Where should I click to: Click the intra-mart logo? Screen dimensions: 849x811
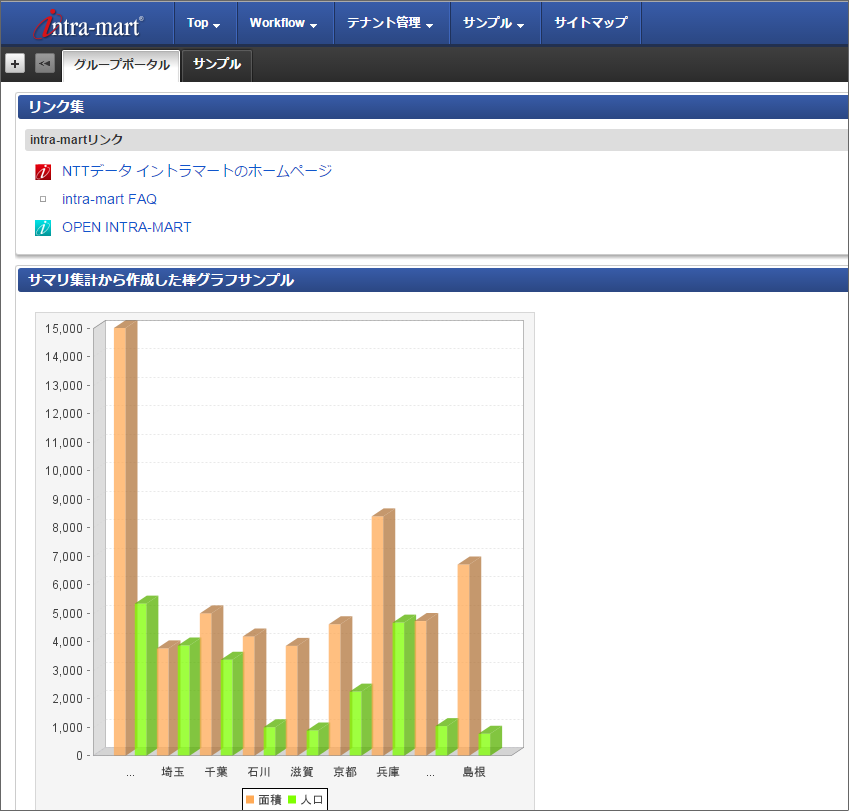[x=88, y=23]
